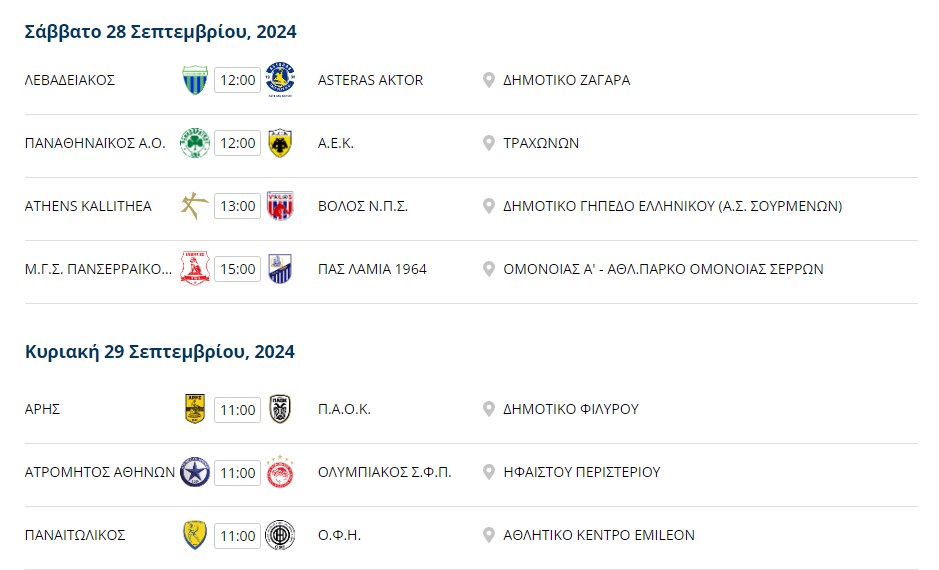Open the 15:00 Panserraikos match time box

coord(238,269)
